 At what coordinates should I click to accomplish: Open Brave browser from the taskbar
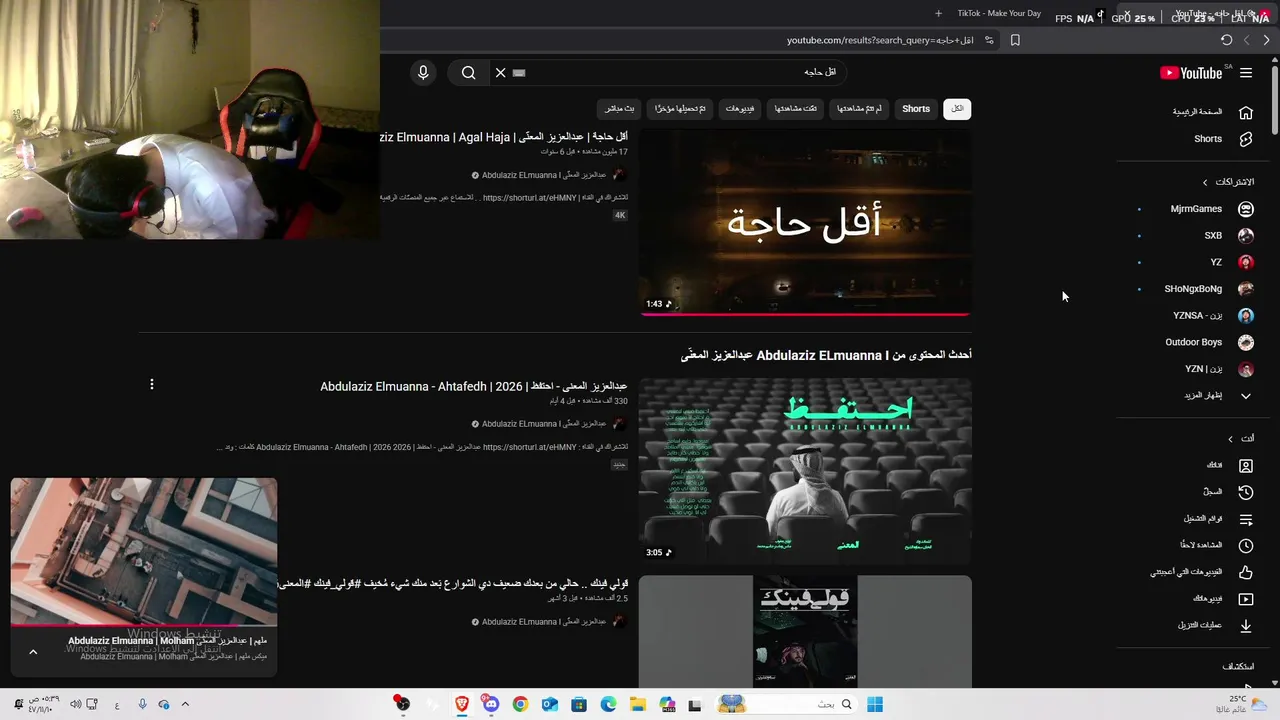461,704
